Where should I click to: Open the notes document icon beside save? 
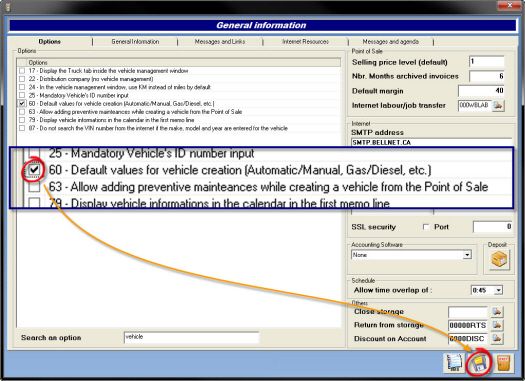coord(455,364)
